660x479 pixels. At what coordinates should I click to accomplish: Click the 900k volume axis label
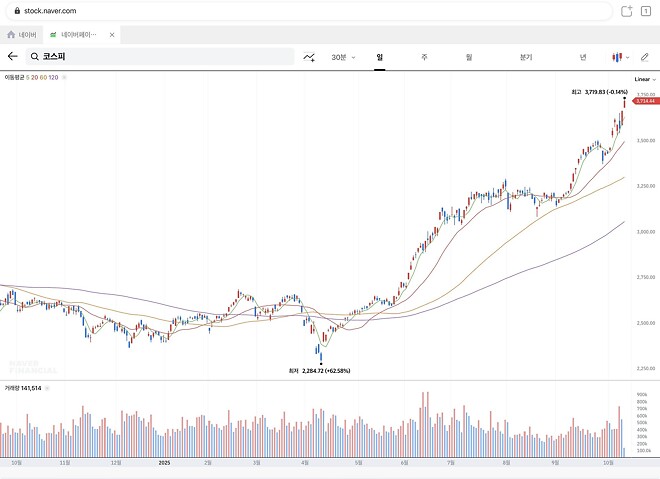[x=642, y=395]
